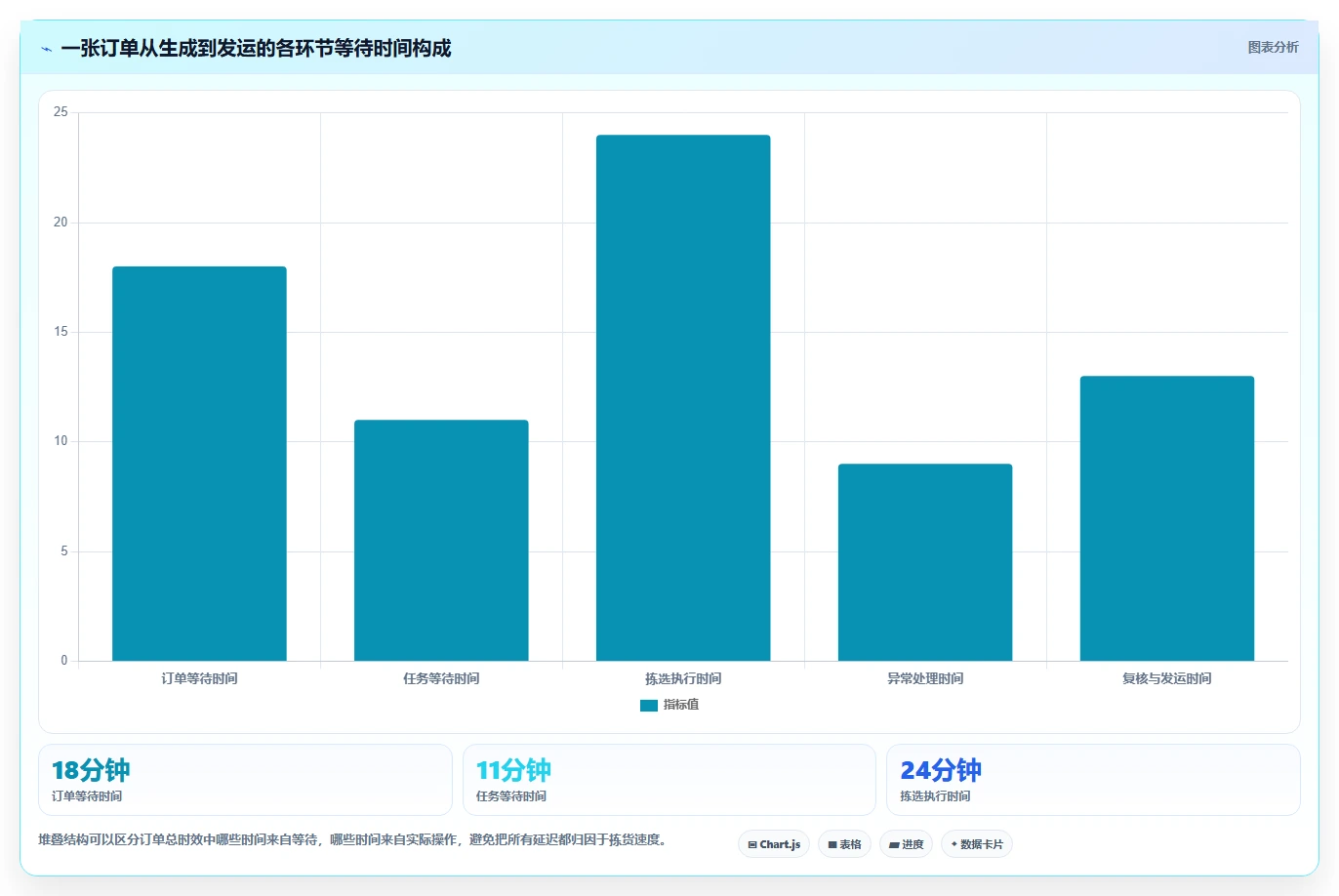Click the 复核与发运时间 x-axis label
Image resolution: width=1339 pixels, height=896 pixels.
pos(1167,678)
